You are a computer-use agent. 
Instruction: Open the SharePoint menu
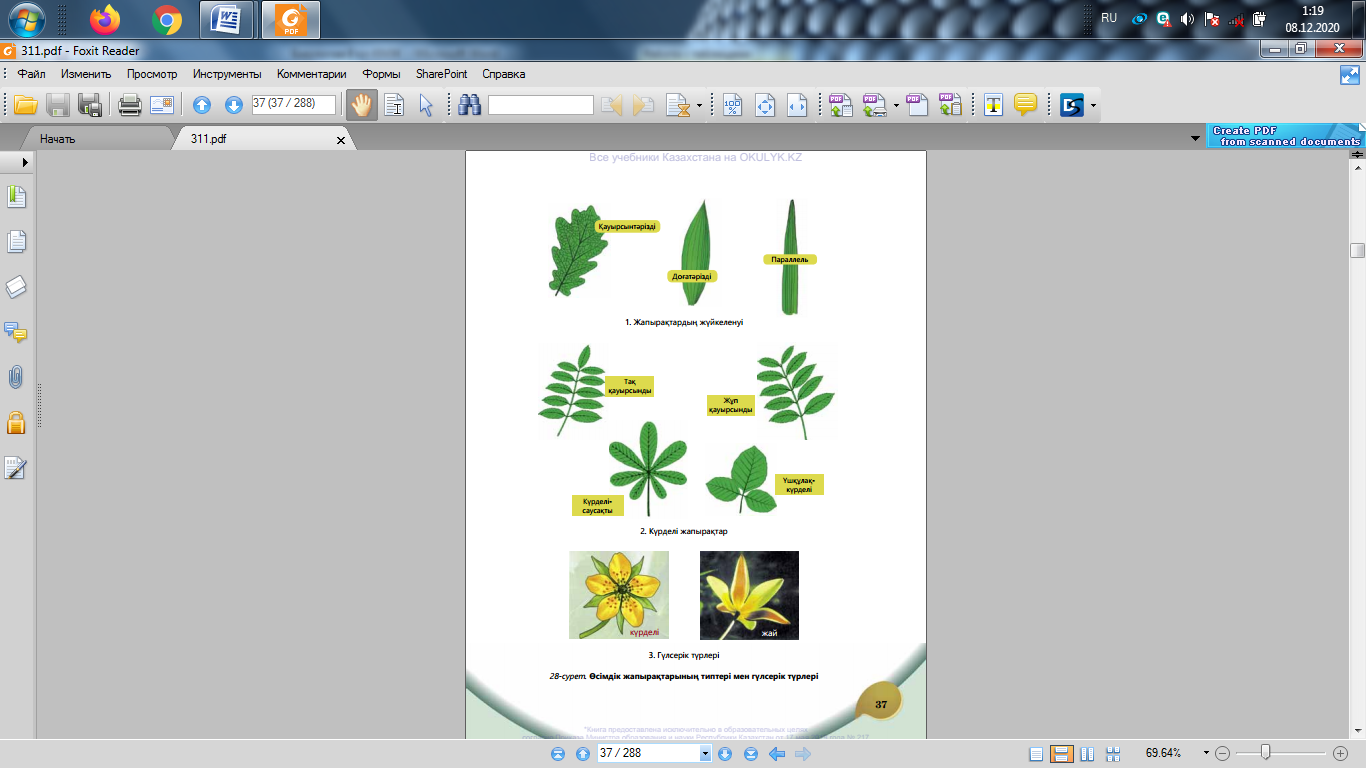[x=442, y=74]
